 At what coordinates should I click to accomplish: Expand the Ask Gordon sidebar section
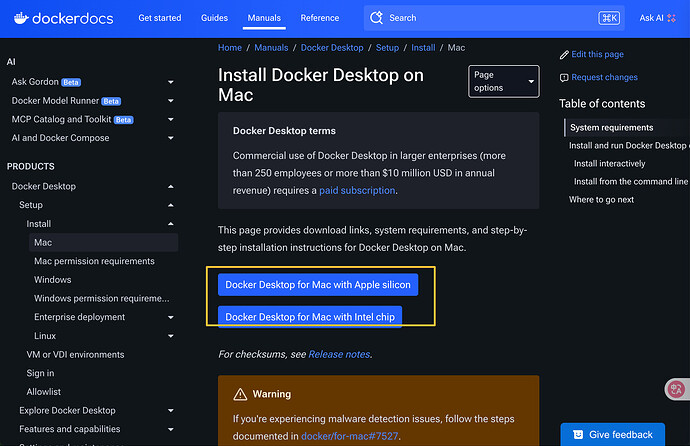[171, 82]
